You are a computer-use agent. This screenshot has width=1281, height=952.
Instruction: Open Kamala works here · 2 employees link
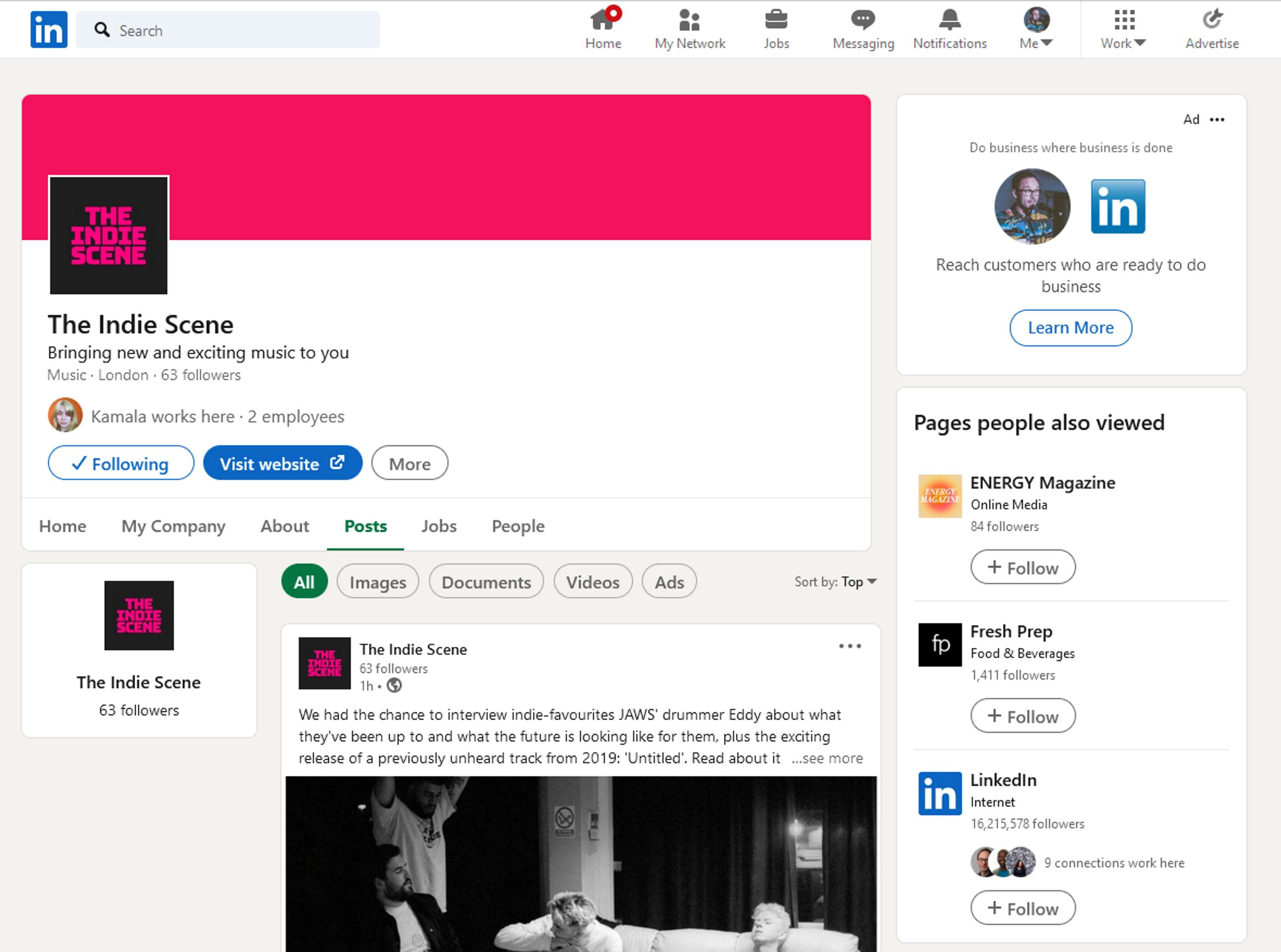click(217, 416)
